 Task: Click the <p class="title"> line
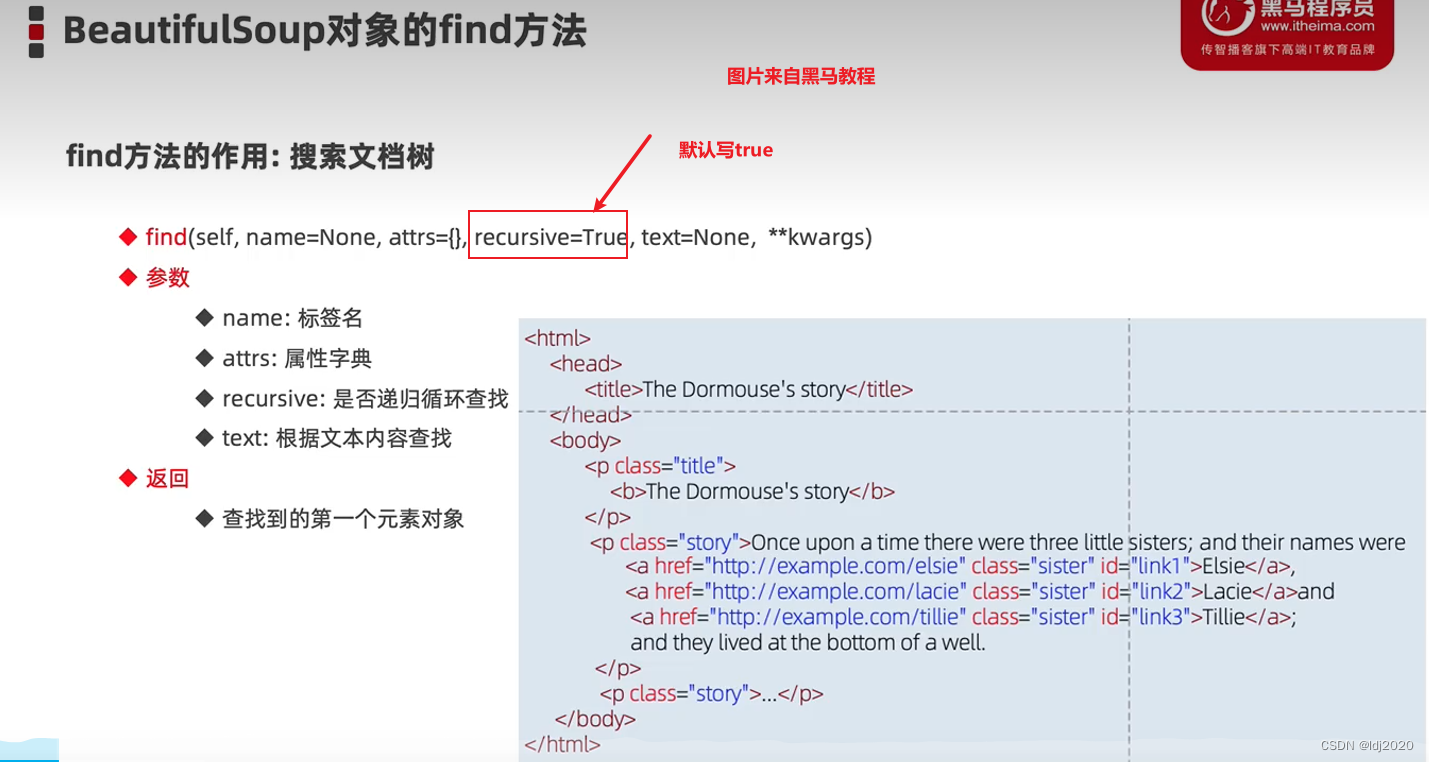660,465
